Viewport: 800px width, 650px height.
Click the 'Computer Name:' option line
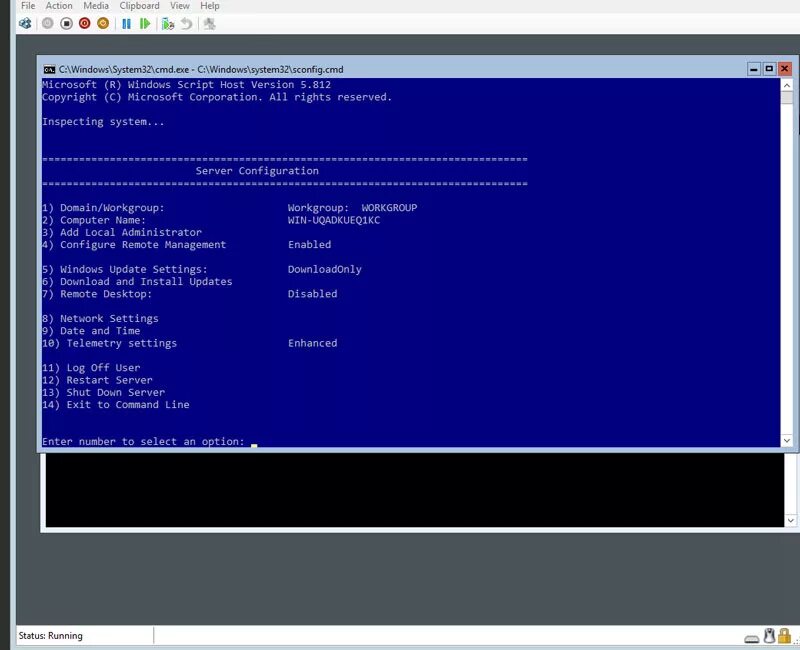click(94, 220)
